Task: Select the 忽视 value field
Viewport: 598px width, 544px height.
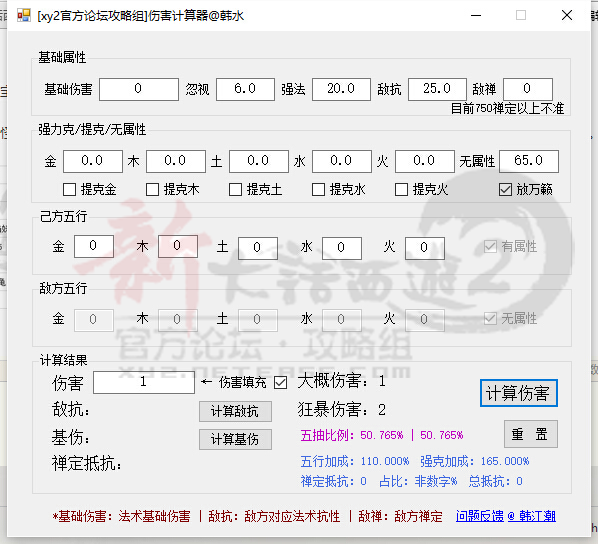Action: pyautogui.click(x=245, y=90)
